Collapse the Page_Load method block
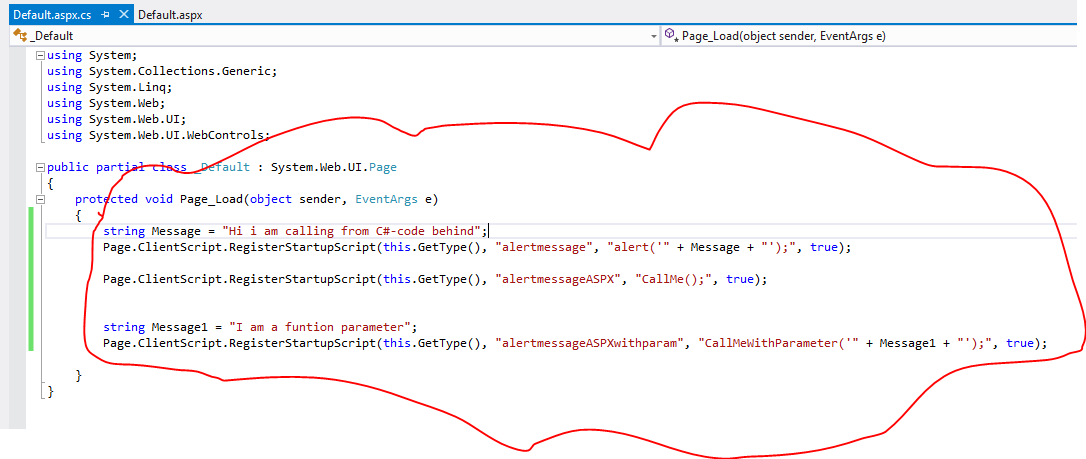This screenshot has height=459, width=1086. [x=40, y=199]
